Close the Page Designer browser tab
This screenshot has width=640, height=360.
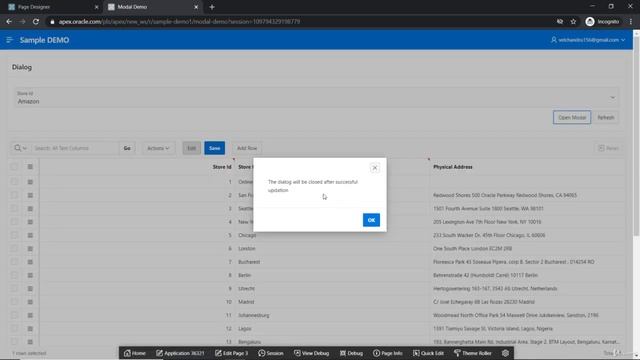point(96,7)
